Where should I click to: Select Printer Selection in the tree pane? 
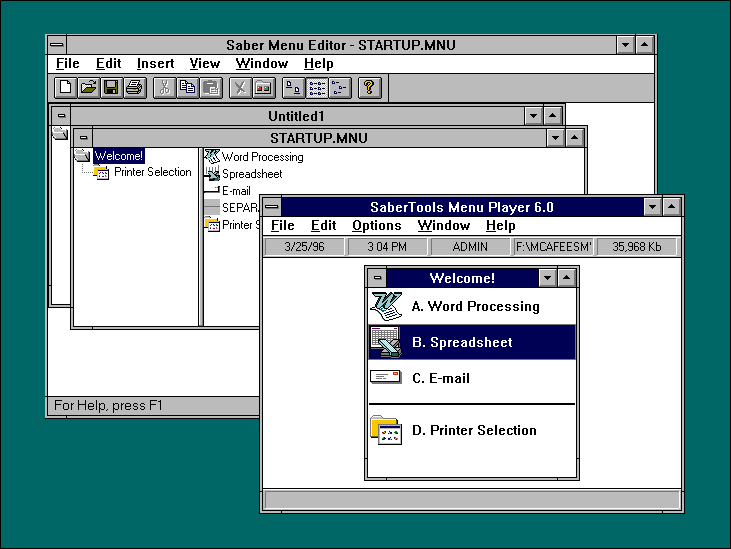pos(152,172)
